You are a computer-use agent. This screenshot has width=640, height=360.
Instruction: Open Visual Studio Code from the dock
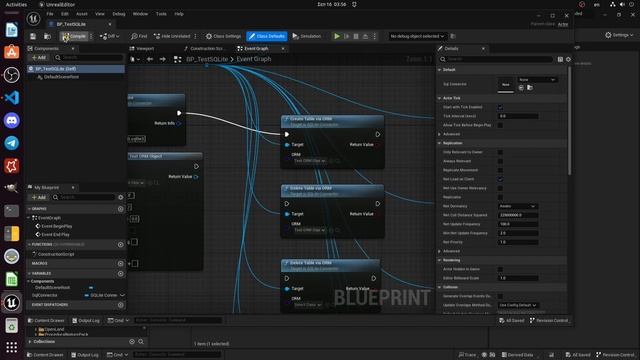[11, 98]
